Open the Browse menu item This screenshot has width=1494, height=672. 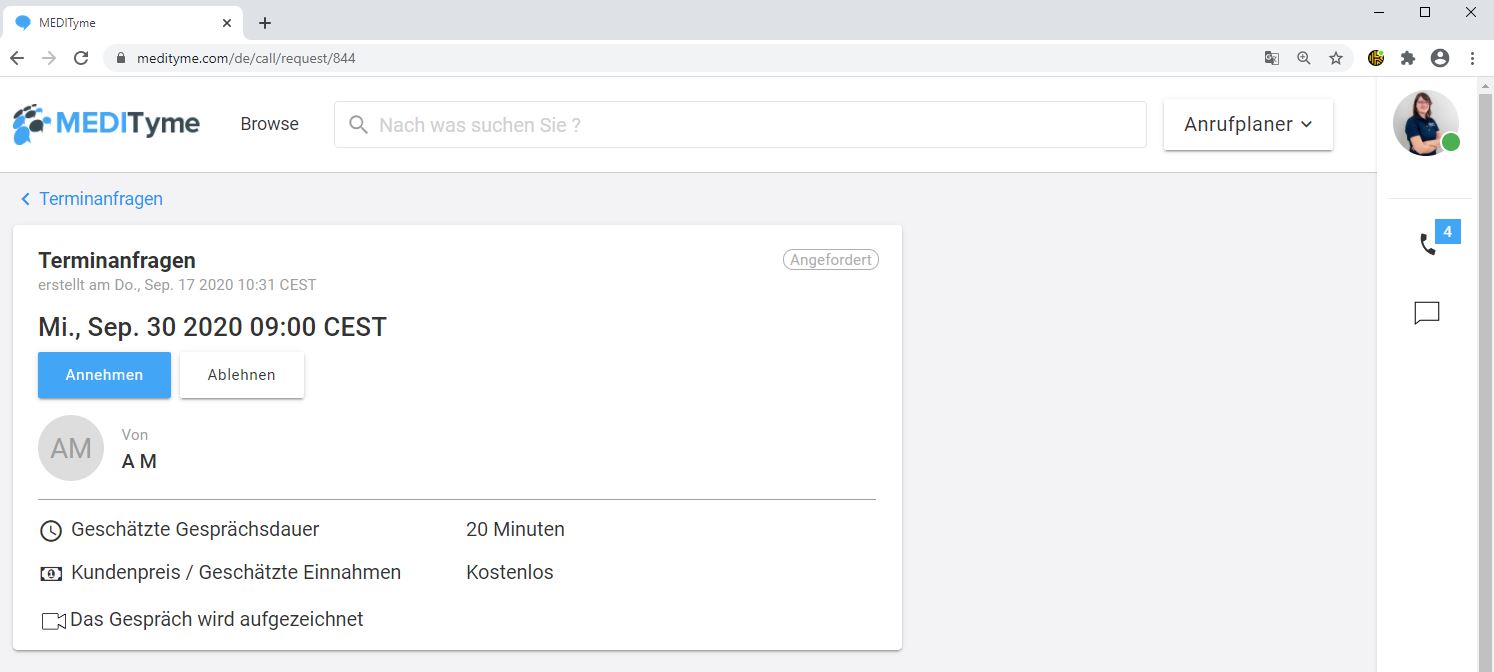[x=269, y=124]
